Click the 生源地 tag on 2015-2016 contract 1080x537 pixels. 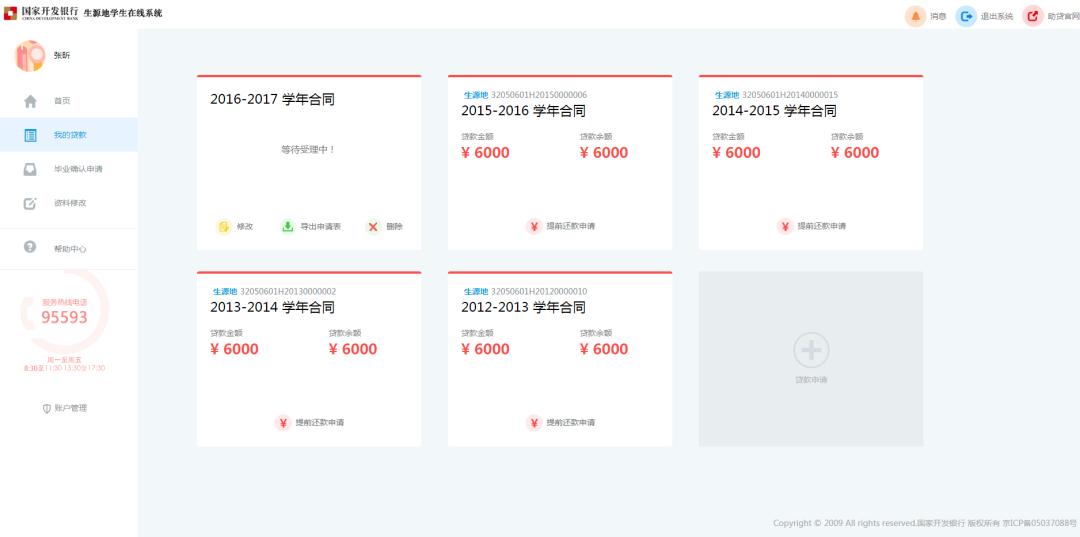[x=475, y=95]
